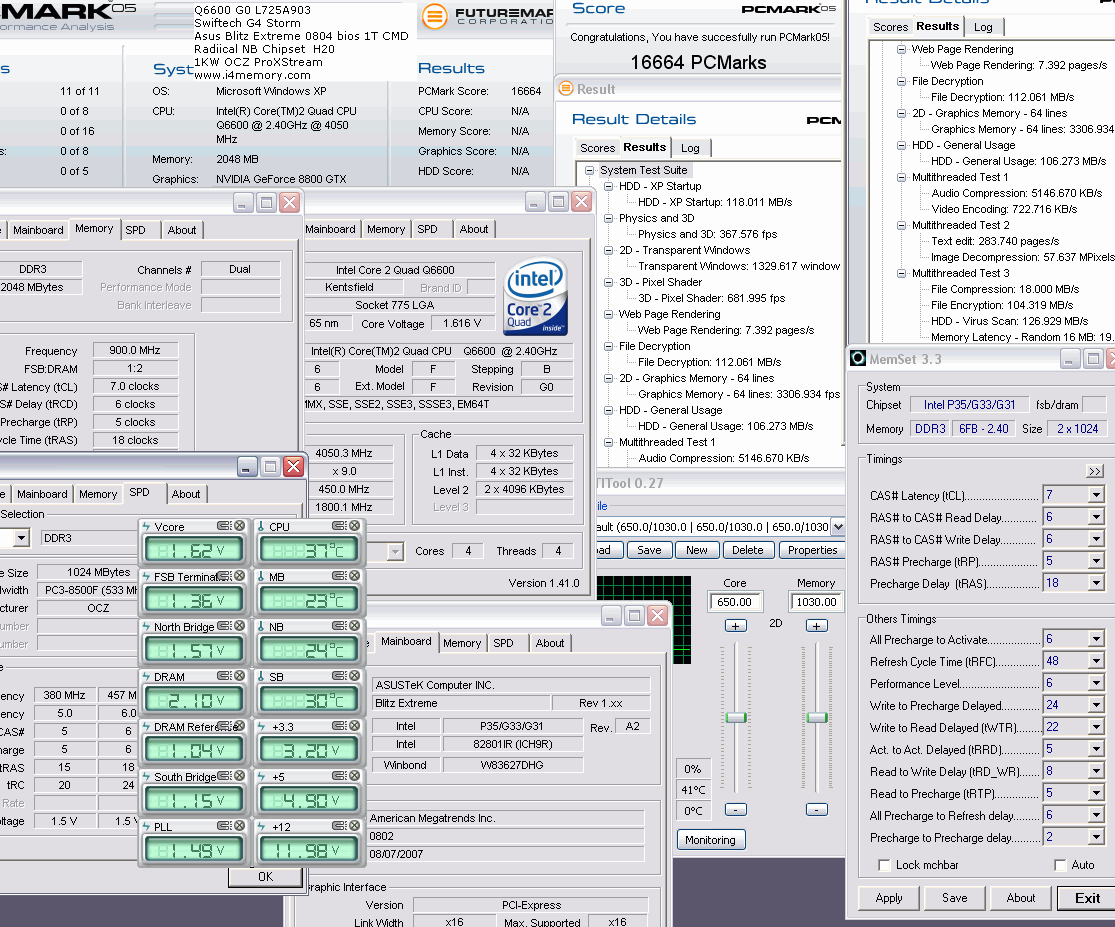
Task: Close the NB temperature monitor widget
Action: (355, 626)
